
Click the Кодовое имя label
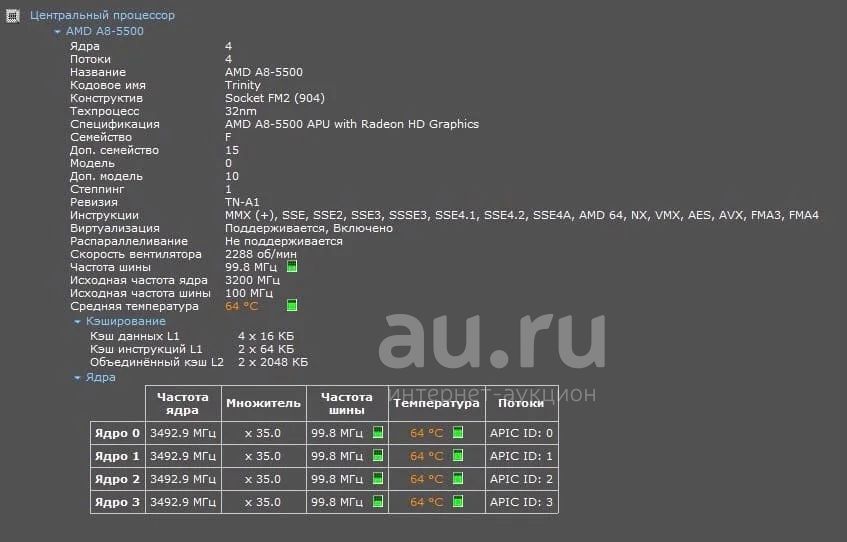pyautogui.click(x=107, y=85)
